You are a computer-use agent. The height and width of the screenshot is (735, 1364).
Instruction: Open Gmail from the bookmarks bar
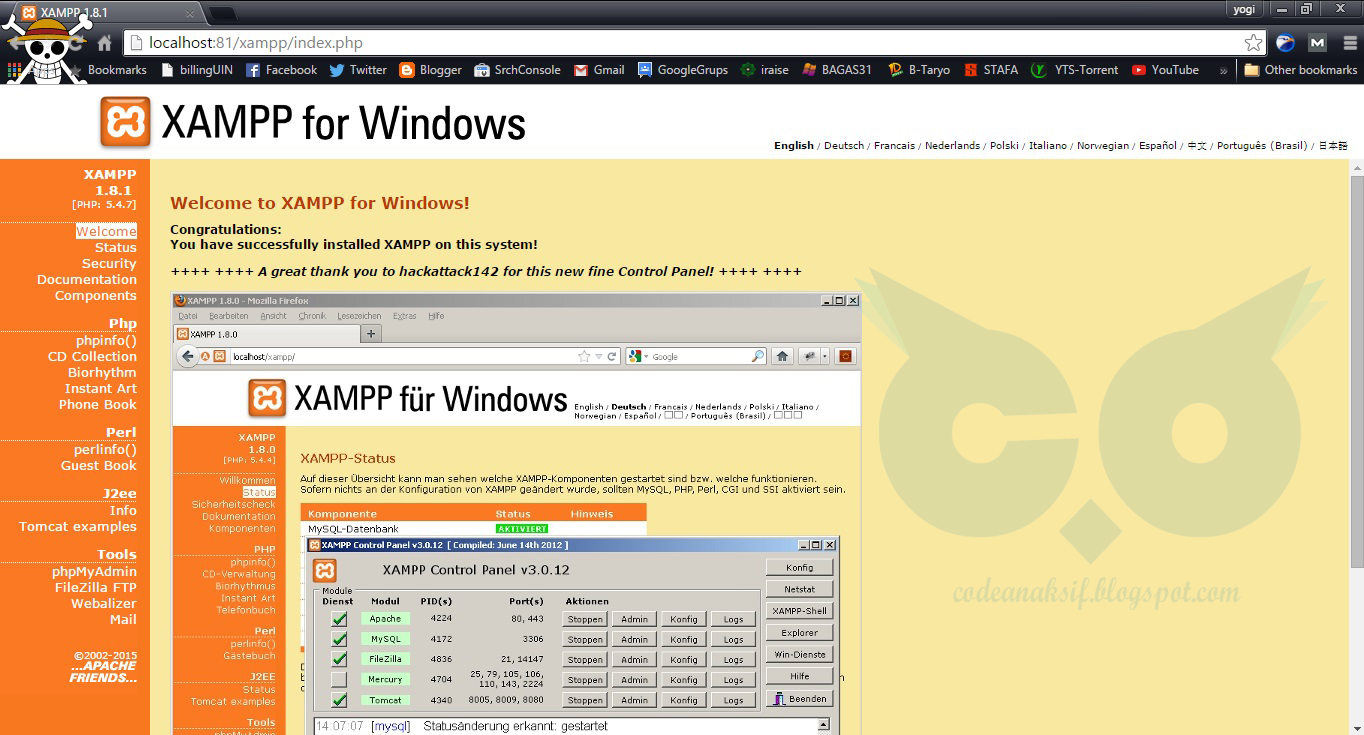click(598, 70)
